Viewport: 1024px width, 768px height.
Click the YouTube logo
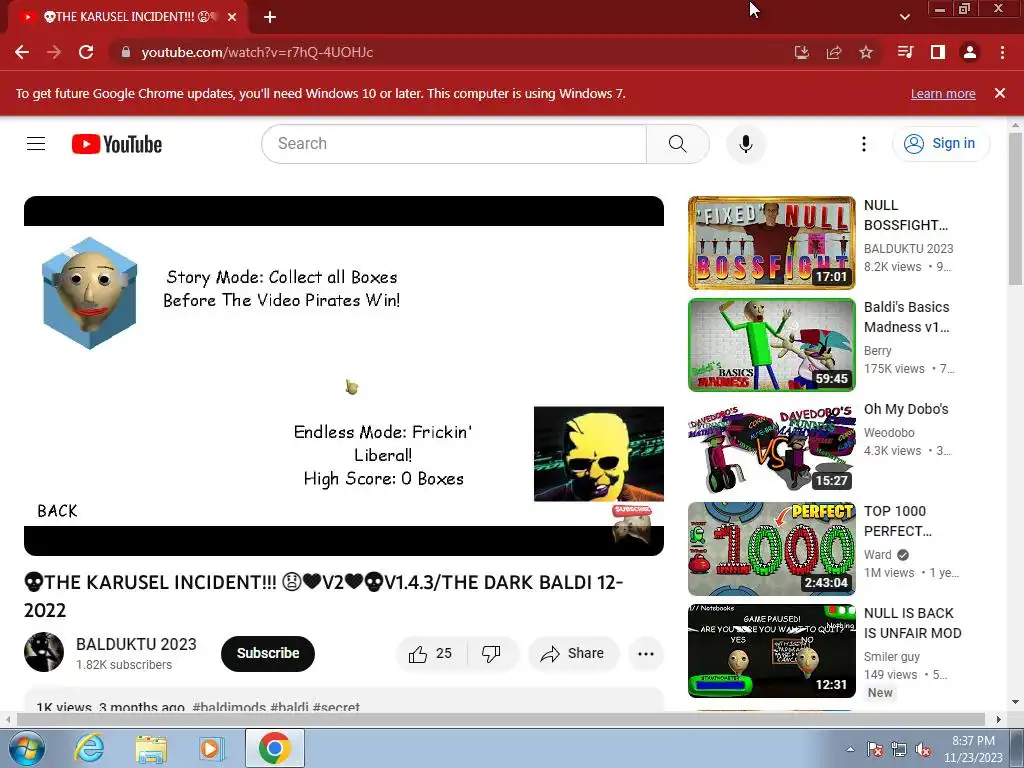point(117,144)
